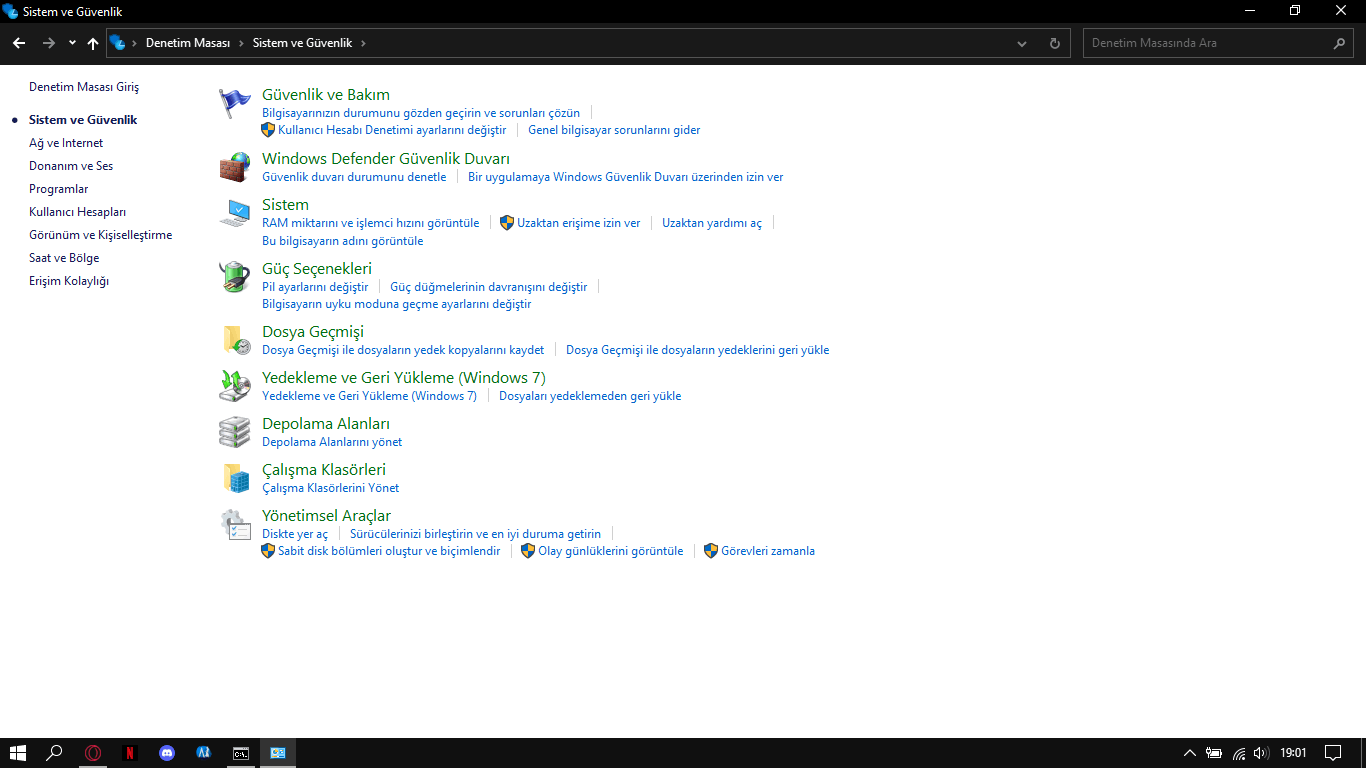Open Discord from the taskbar
The height and width of the screenshot is (768, 1366).
tap(167, 753)
